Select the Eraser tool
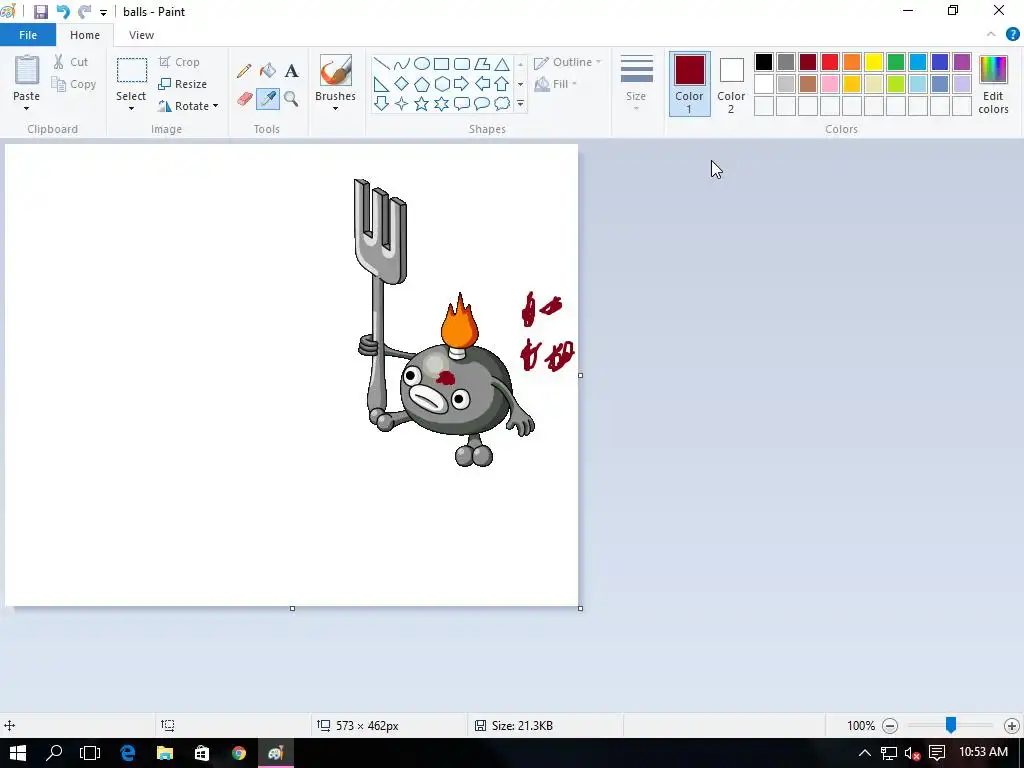This screenshot has width=1024, height=768. coord(244,99)
